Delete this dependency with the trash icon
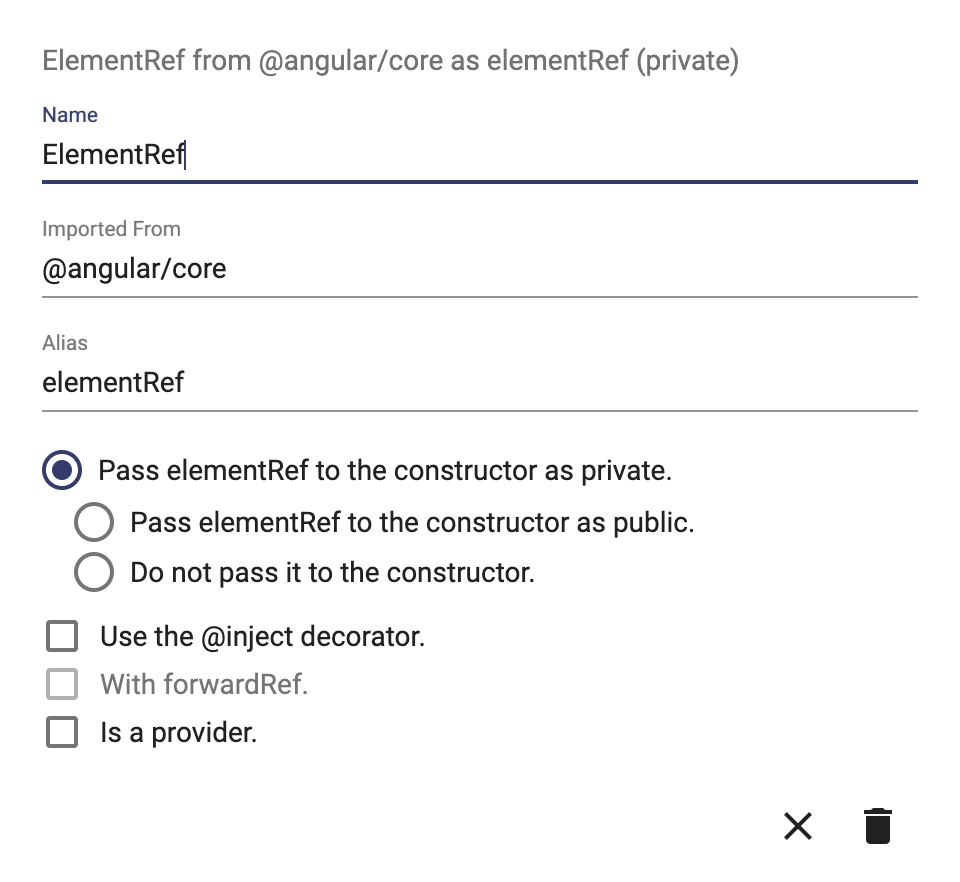This screenshot has height=882, width=960. coord(877,826)
